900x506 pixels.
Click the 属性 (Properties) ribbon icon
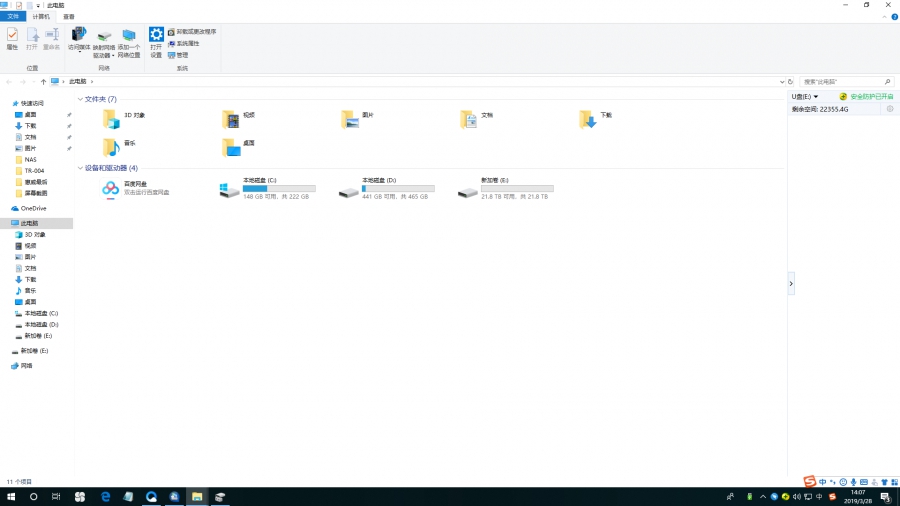[12, 37]
